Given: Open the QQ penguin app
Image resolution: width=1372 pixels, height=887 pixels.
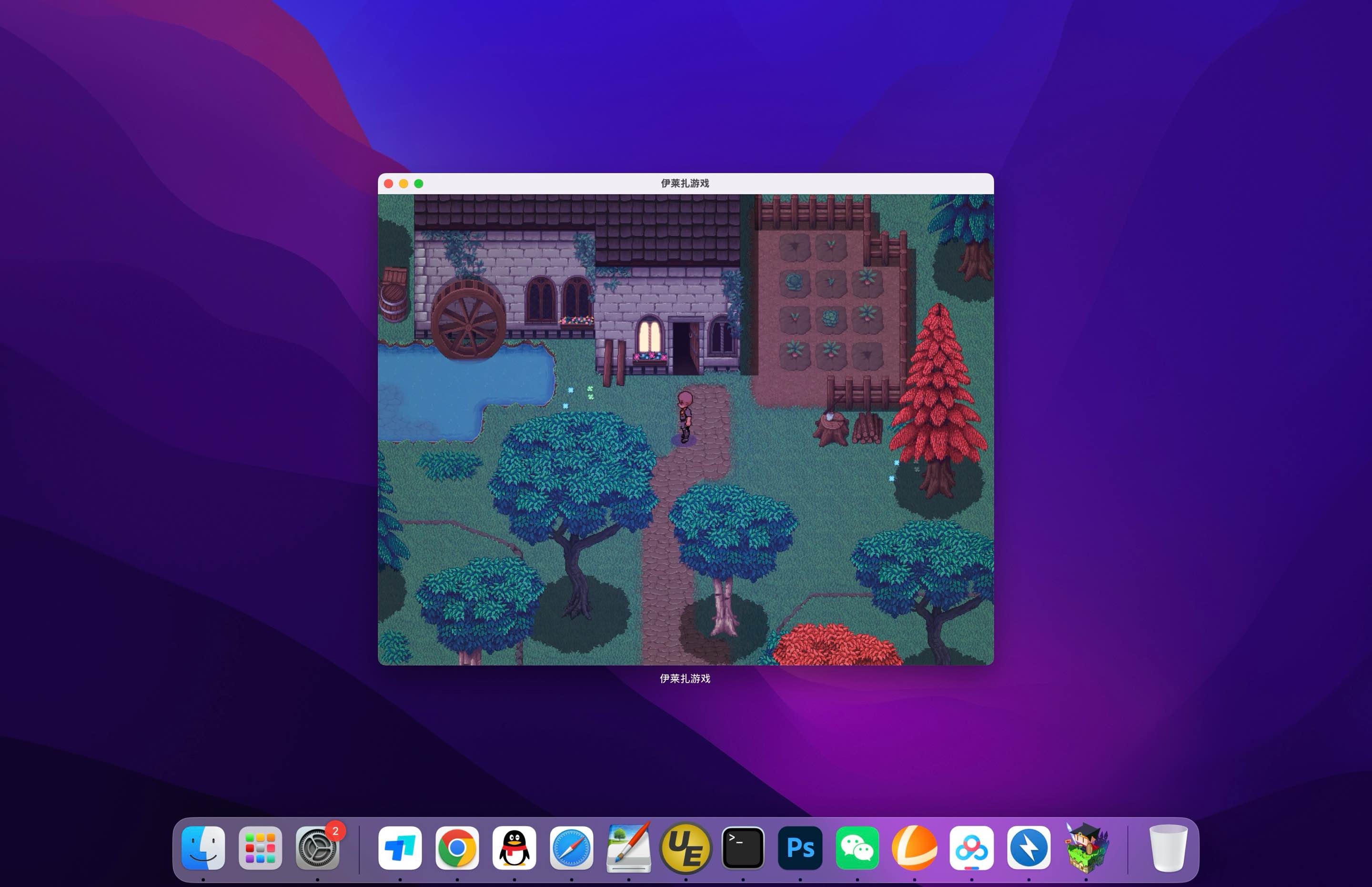Looking at the screenshot, I should click(x=514, y=848).
